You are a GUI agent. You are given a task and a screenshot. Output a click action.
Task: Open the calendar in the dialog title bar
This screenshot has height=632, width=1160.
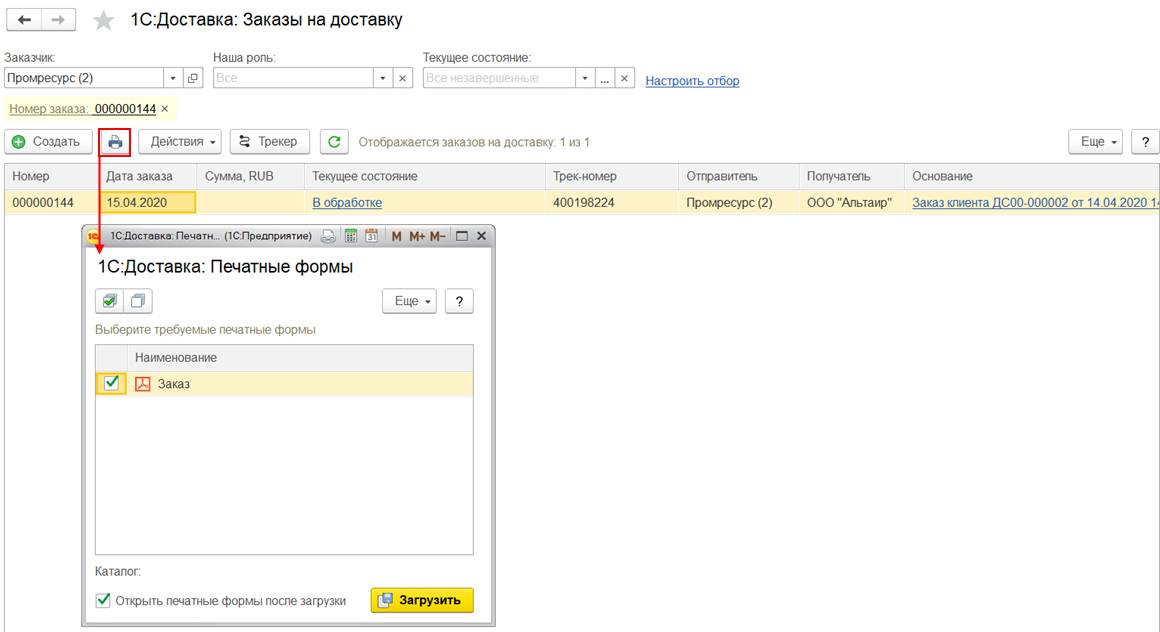(371, 236)
